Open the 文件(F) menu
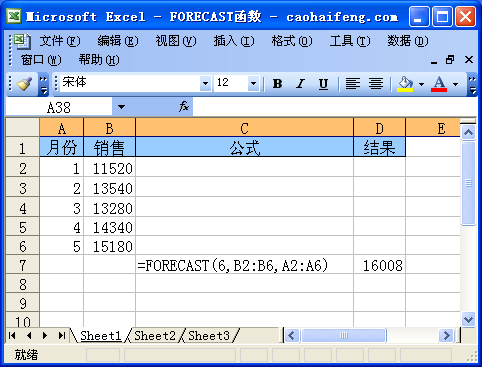Image resolution: width=482 pixels, height=367 pixels. tap(60, 41)
